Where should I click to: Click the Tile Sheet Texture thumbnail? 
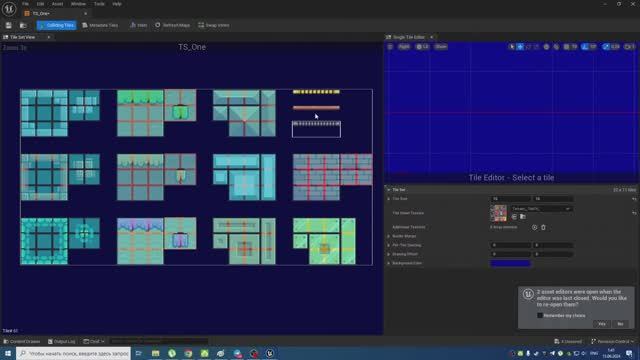point(498,213)
